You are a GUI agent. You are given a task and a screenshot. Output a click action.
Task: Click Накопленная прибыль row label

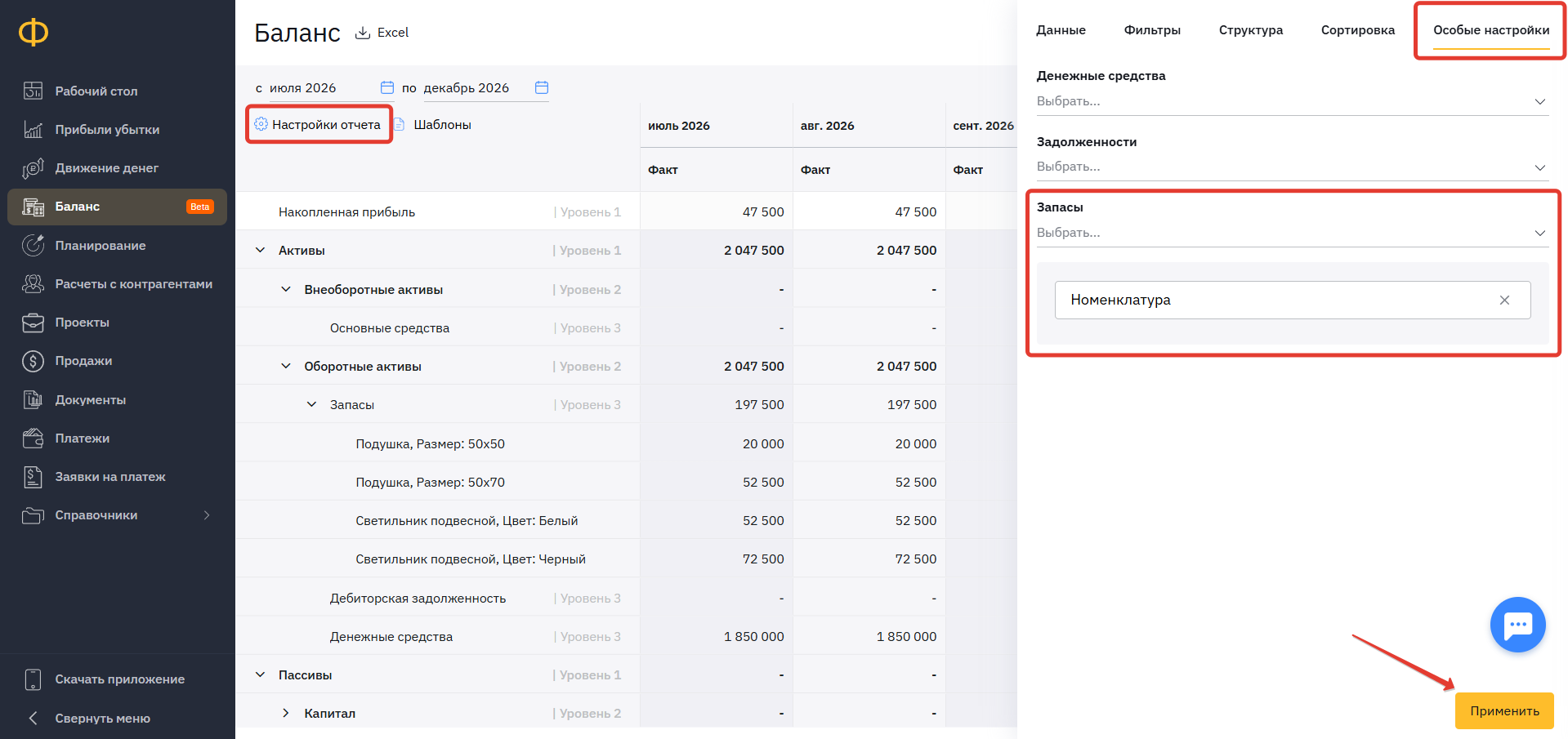pos(346,212)
